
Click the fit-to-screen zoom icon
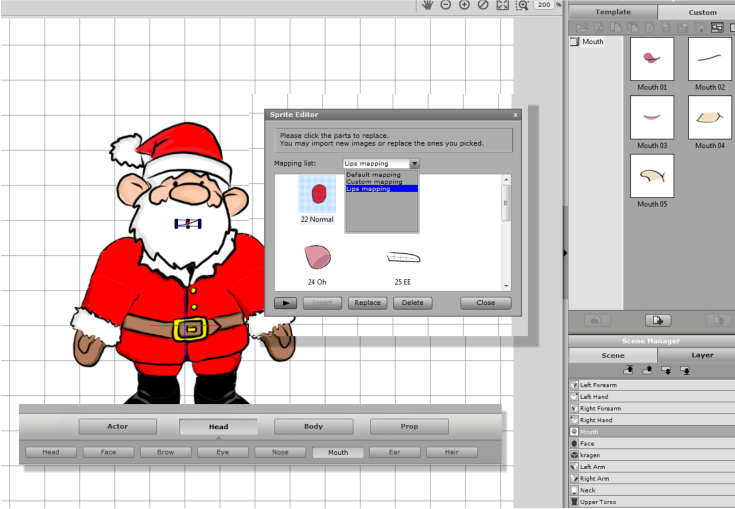(x=502, y=5)
